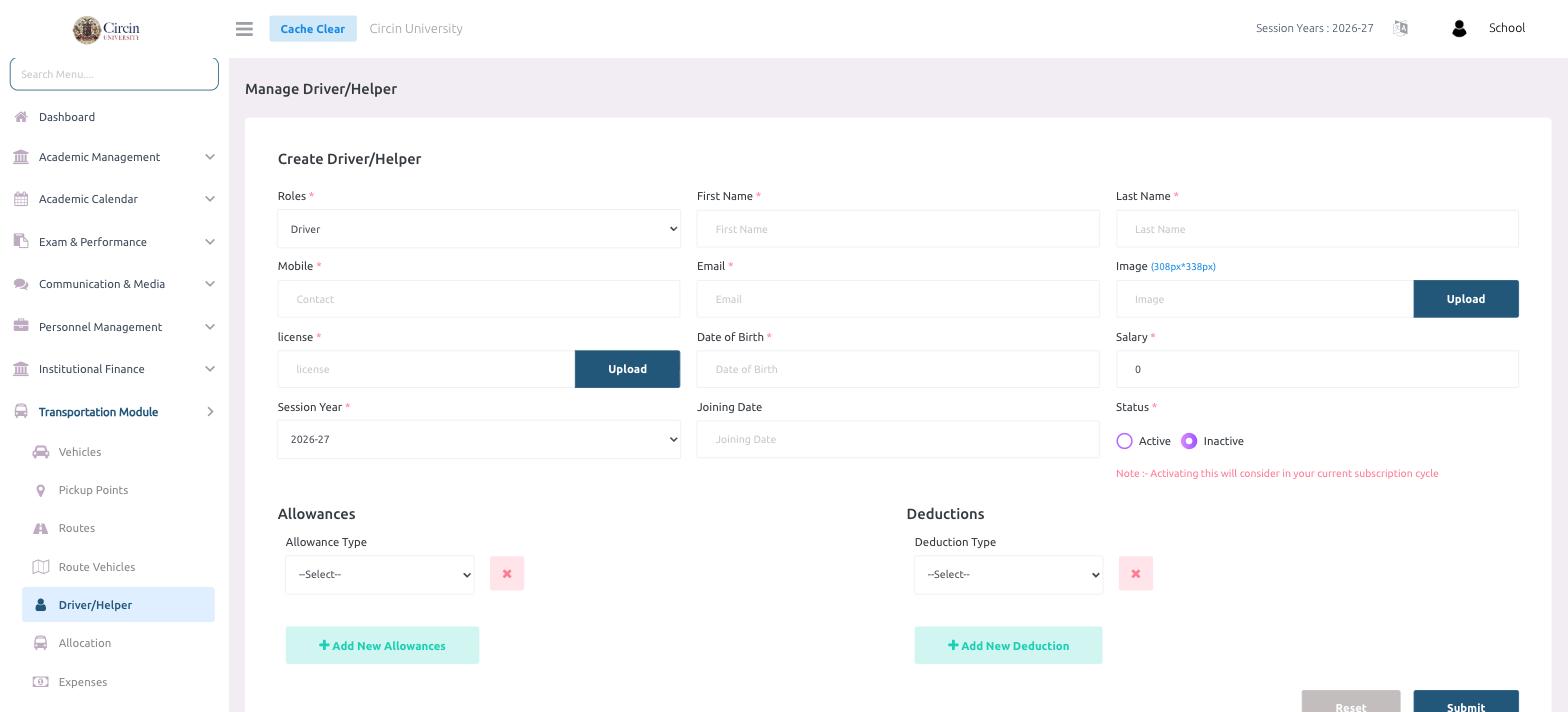Click Add New Allowances button
The width and height of the screenshot is (1568, 712).
pyautogui.click(x=382, y=645)
